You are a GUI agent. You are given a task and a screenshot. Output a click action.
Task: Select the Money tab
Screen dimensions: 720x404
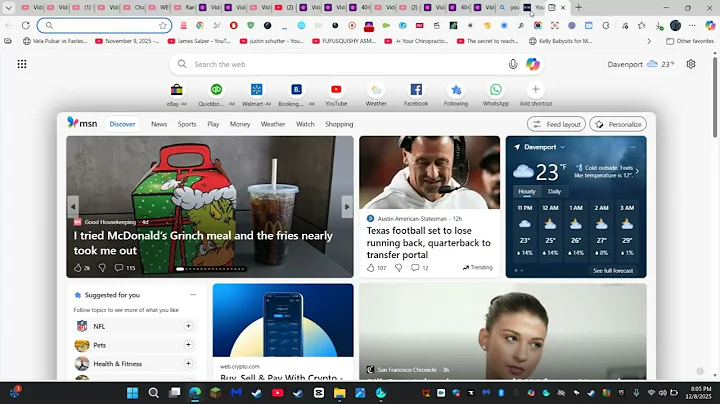[240, 124]
